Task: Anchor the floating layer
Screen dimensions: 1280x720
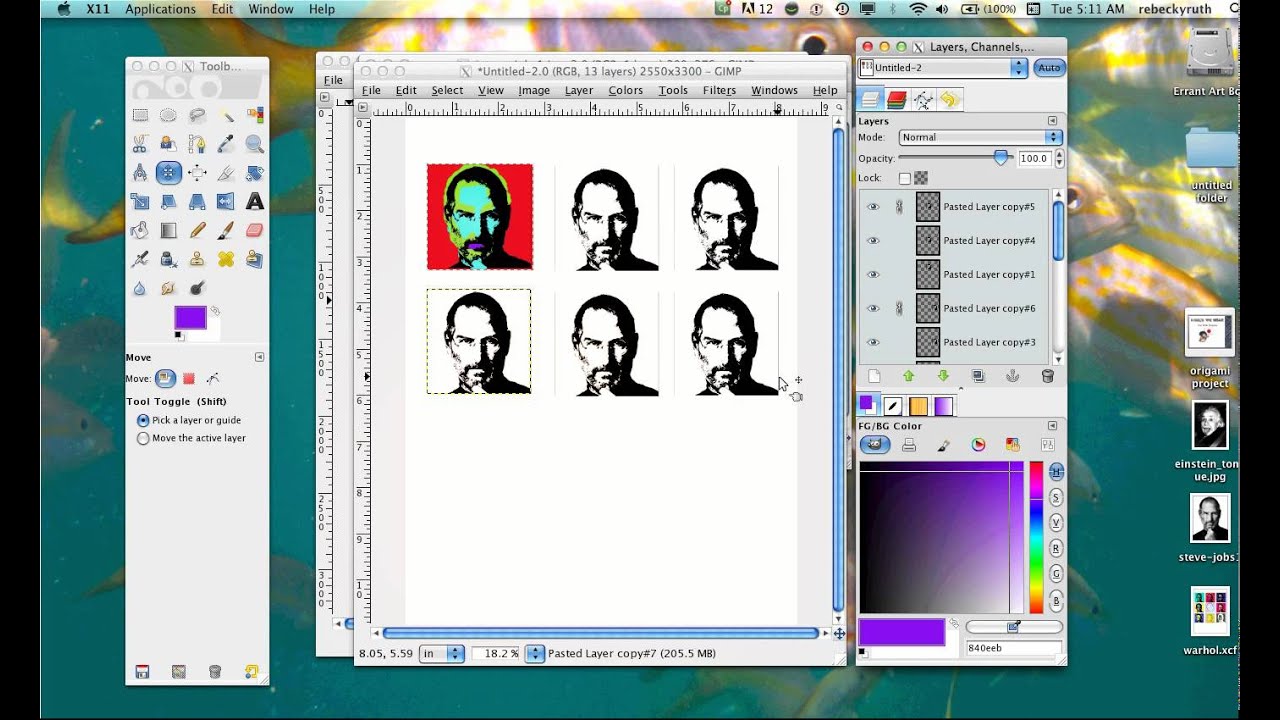Action: 1012,376
